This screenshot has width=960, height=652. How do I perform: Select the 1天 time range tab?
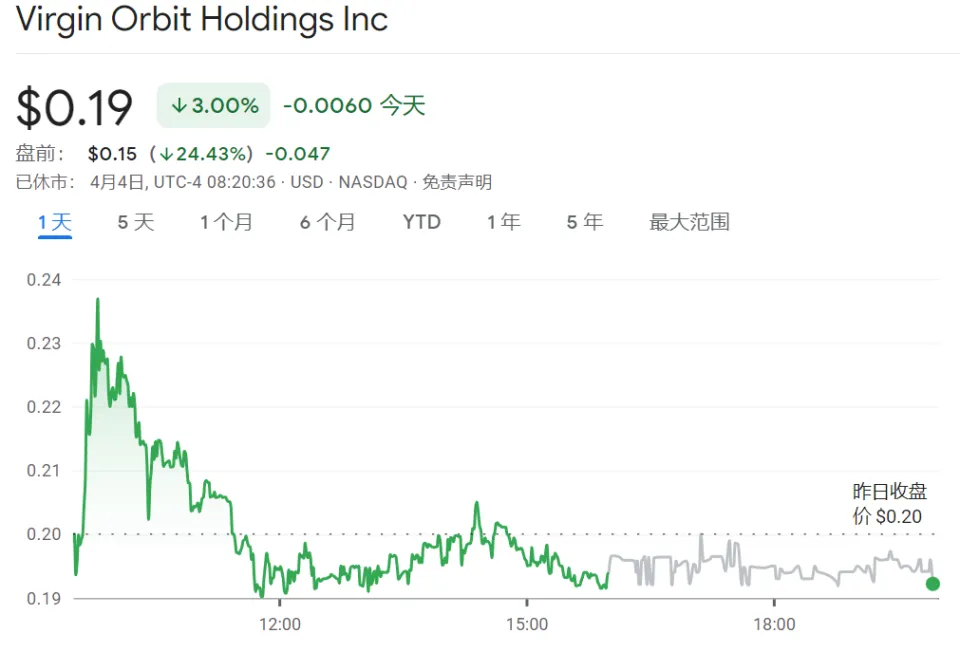pyautogui.click(x=55, y=222)
